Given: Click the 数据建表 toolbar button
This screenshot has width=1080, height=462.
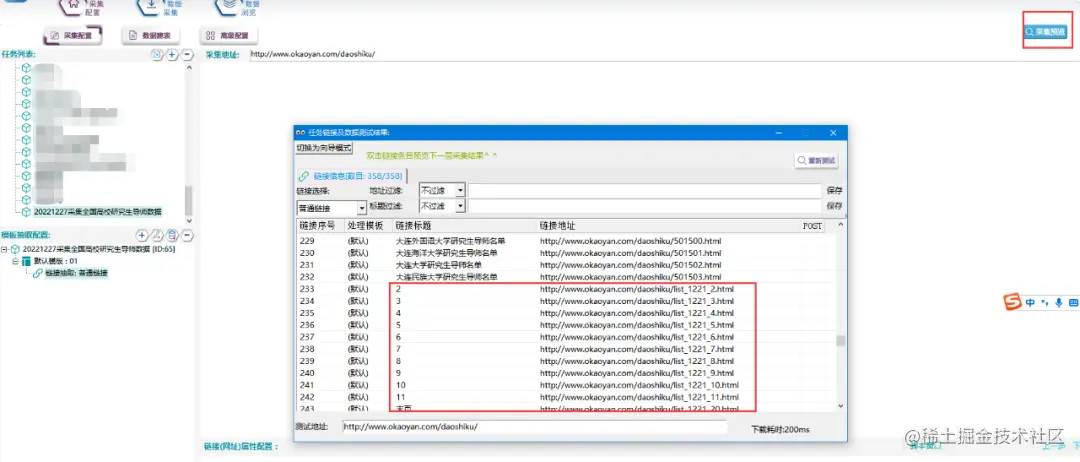Looking at the screenshot, I should pyautogui.click(x=151, y=35).
